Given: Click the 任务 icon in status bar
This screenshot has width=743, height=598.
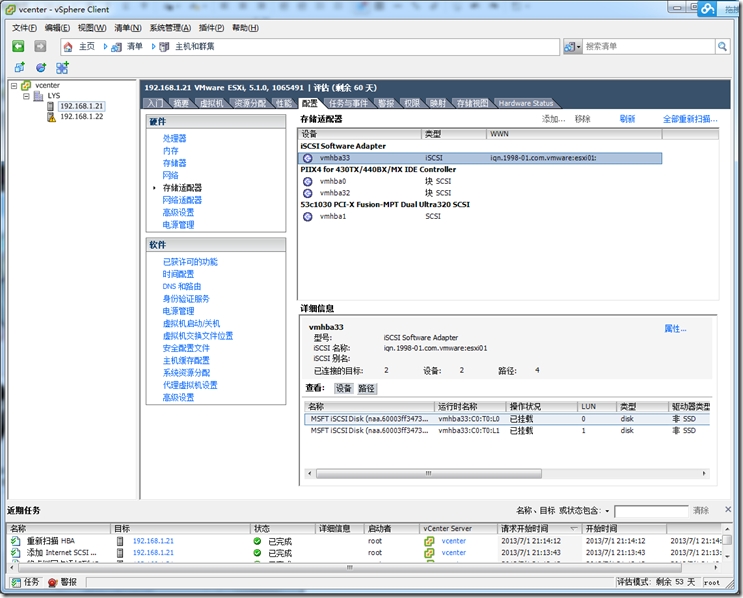Looking at the screenshot, I should pyautogui.click(x=16, y=582).
